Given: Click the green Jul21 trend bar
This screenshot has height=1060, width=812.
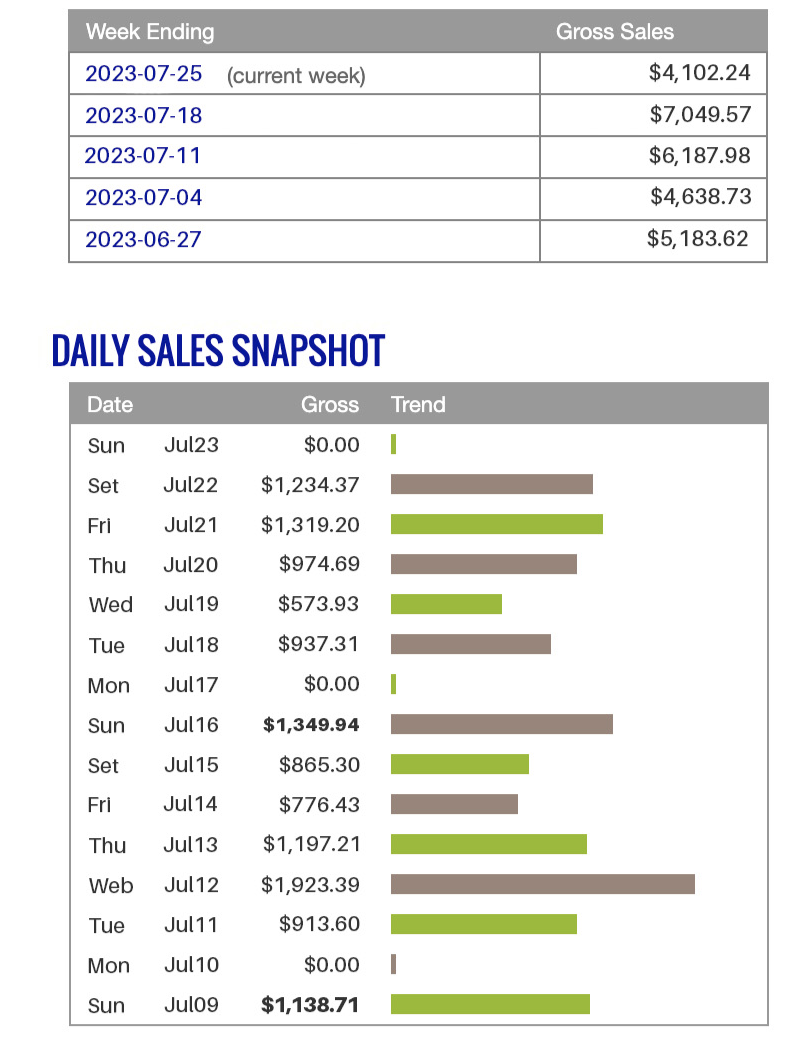Looking at the screenshot, I should 496,524.
